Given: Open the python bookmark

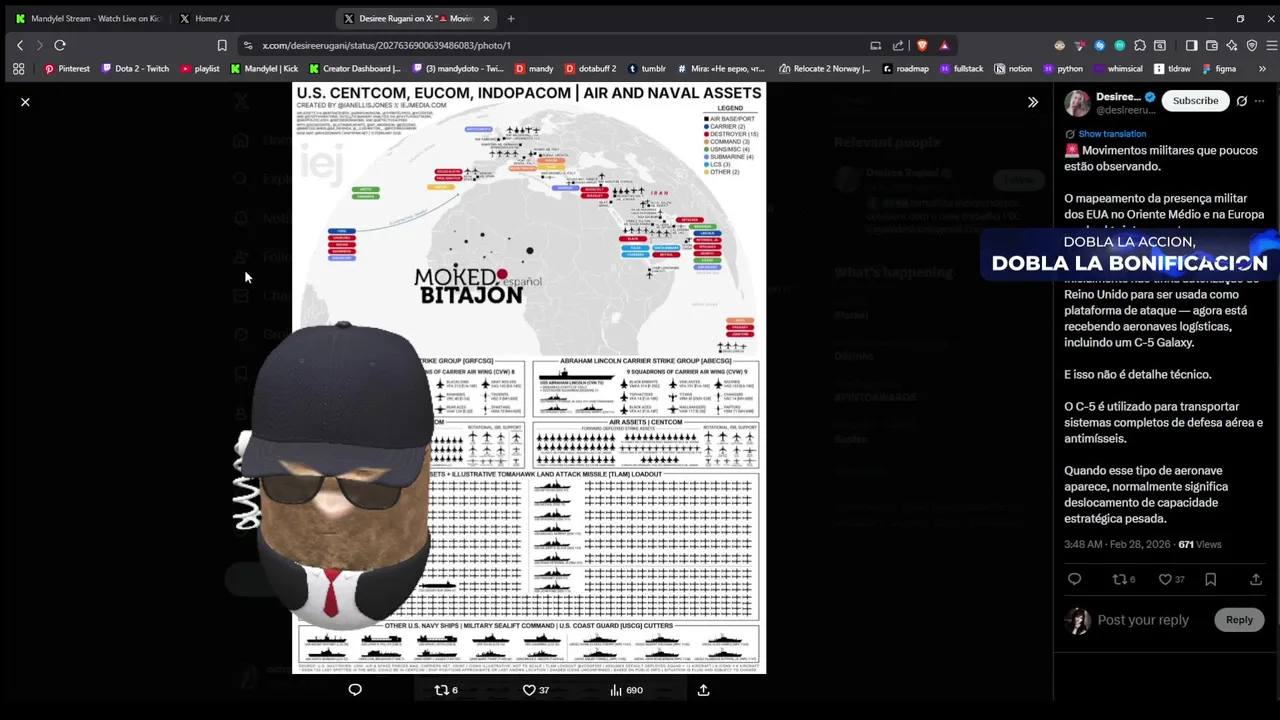Looking at the screenshot, I should [x=1063, y=69].
